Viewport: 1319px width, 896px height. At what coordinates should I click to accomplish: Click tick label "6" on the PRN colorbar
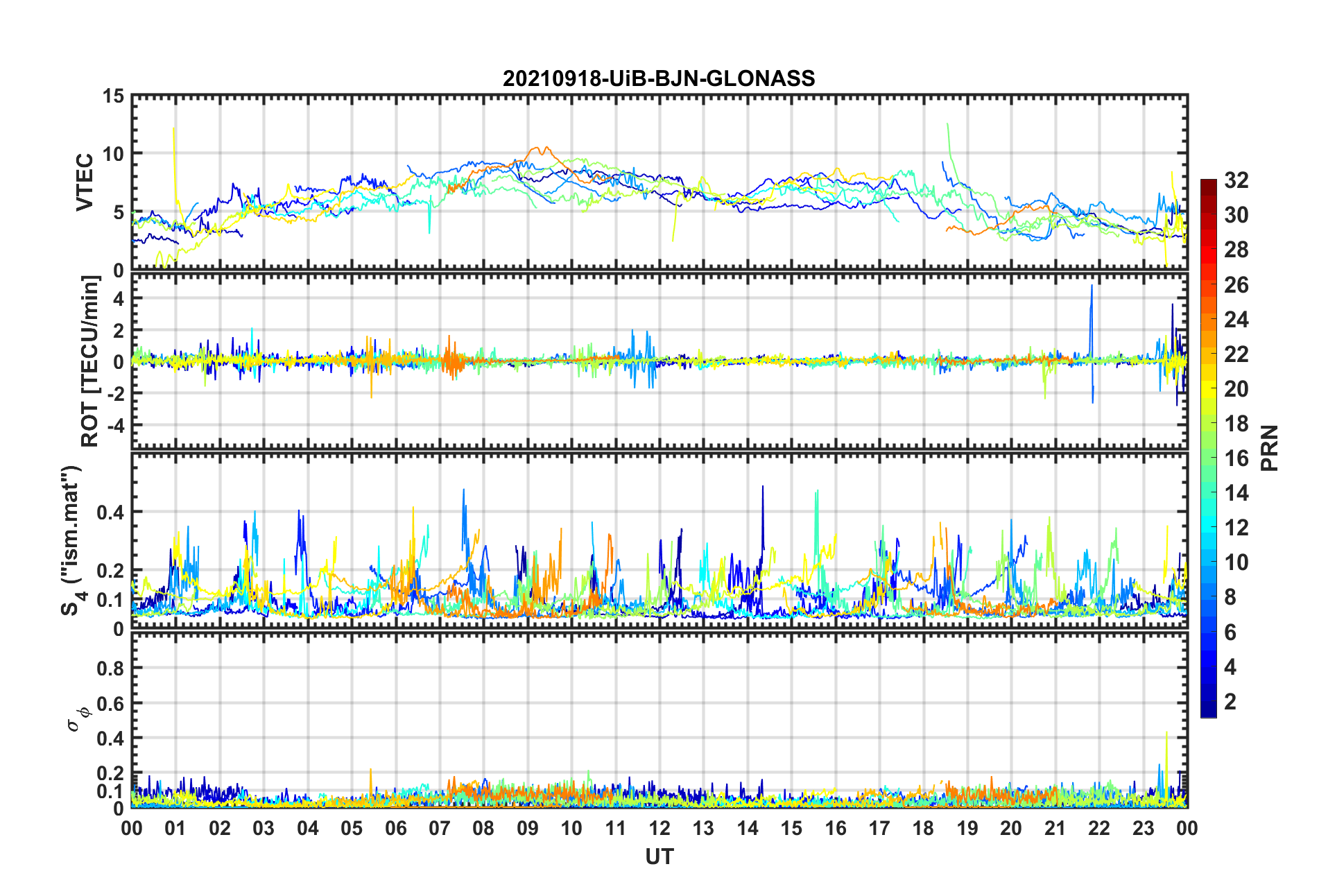tap(1230, 632)
